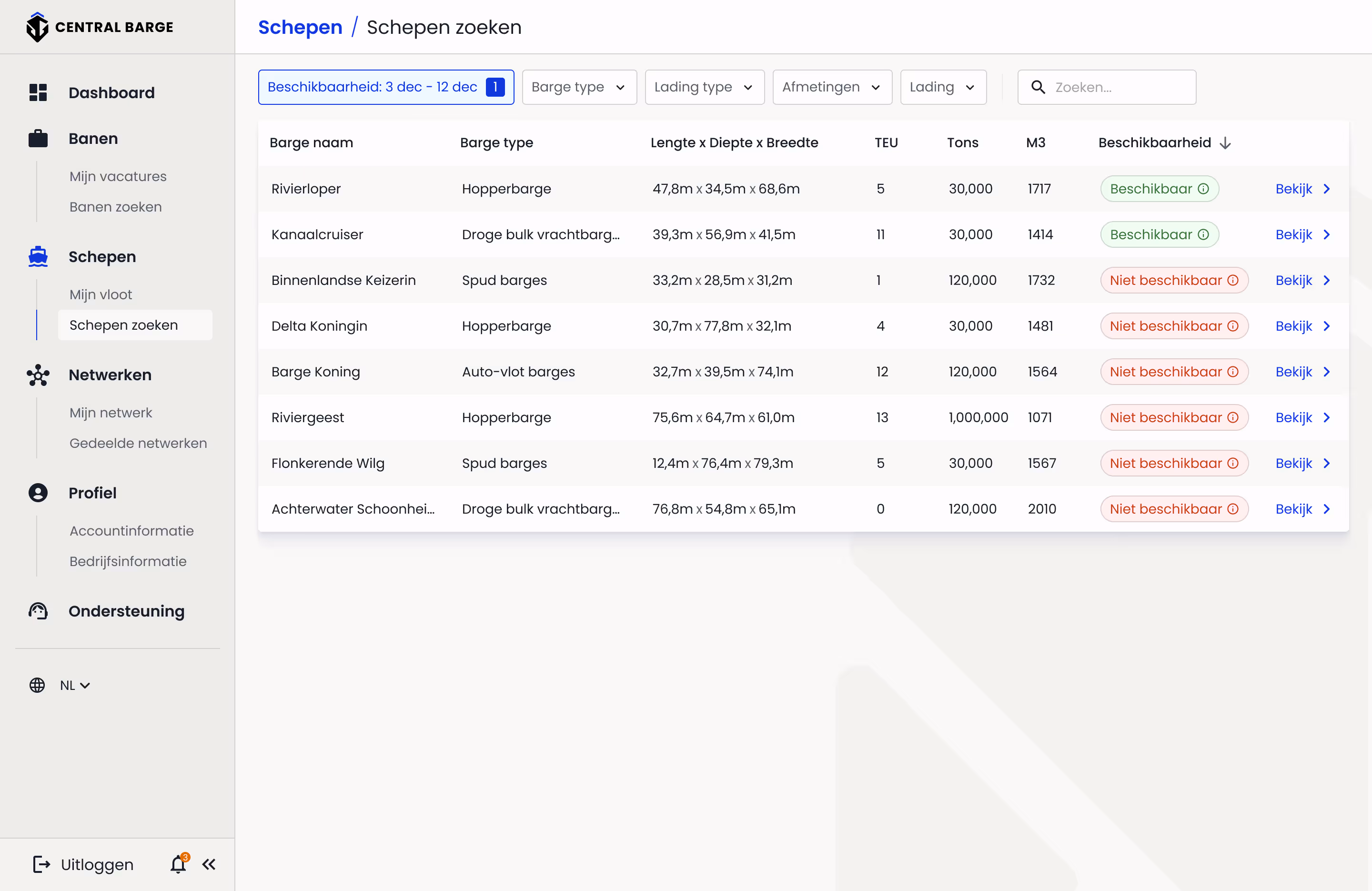
Task: Click the Zoeken search input field
Action: 1106,87
